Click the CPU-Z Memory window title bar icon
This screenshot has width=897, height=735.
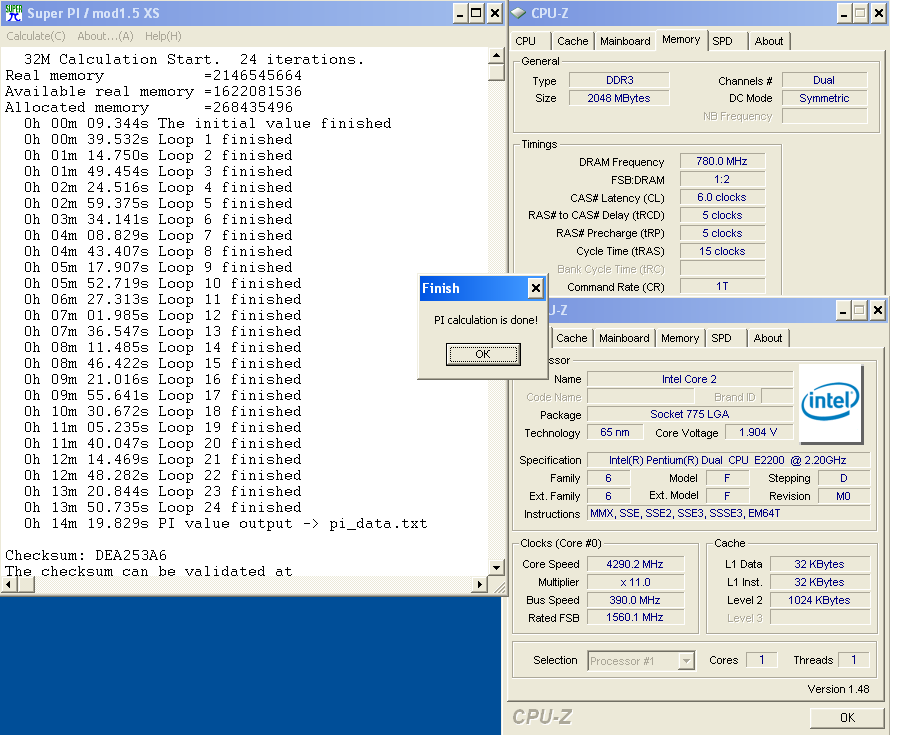(518, 13)
